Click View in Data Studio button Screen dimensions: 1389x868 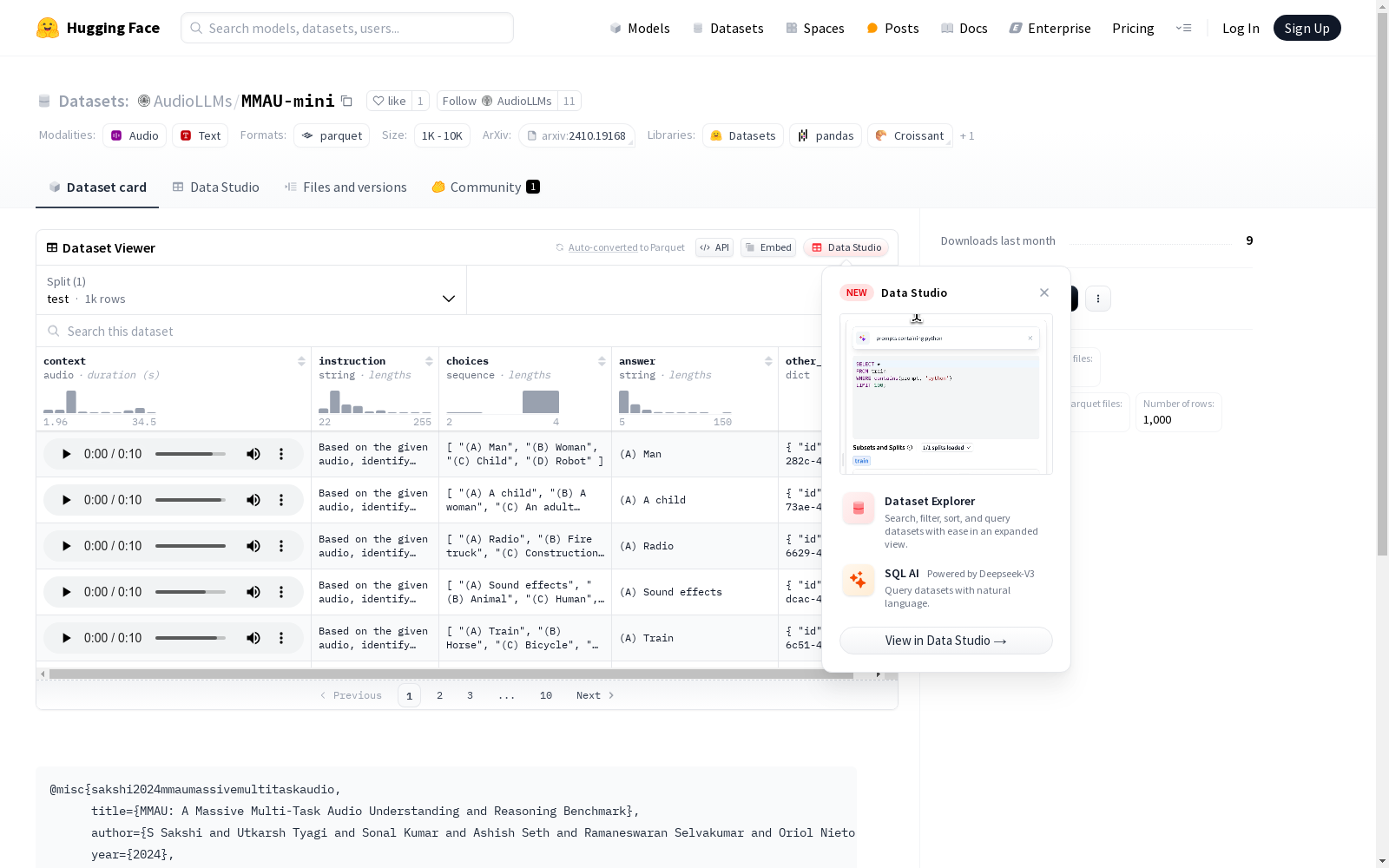[946, 641]
